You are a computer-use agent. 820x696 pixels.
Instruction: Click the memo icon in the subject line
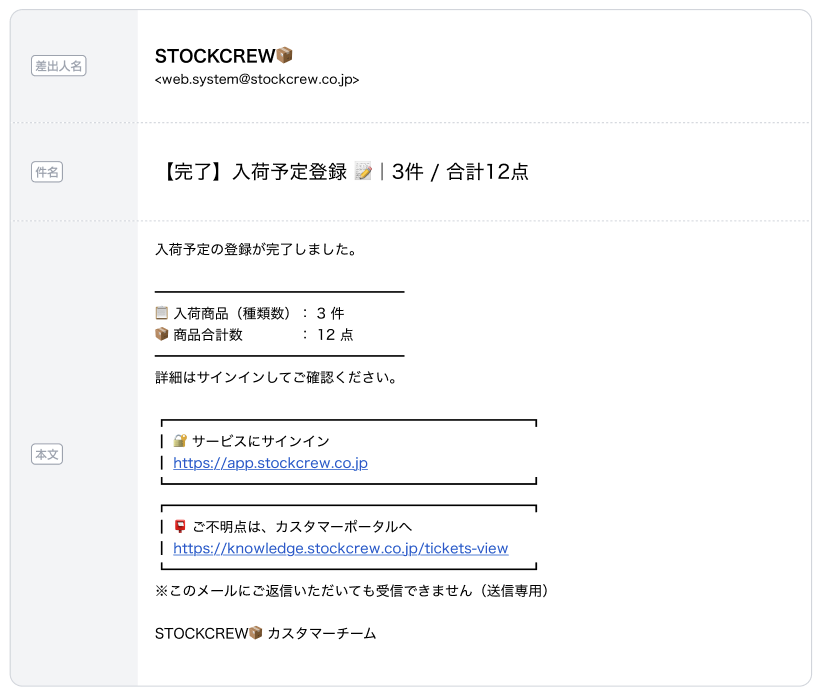(x=363, y=172)
